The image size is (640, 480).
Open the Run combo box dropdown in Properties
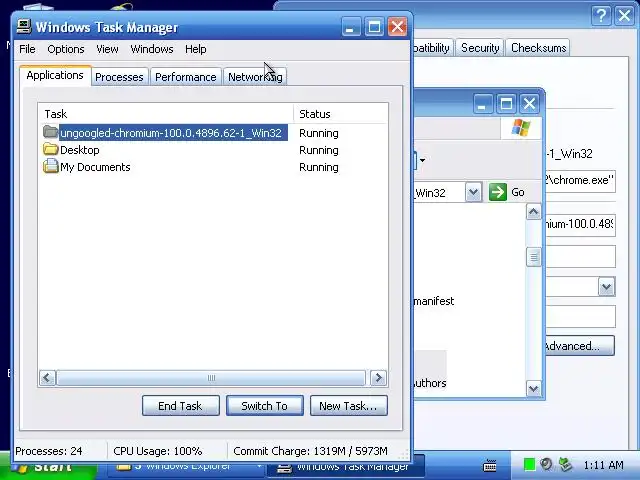(607, 287)
